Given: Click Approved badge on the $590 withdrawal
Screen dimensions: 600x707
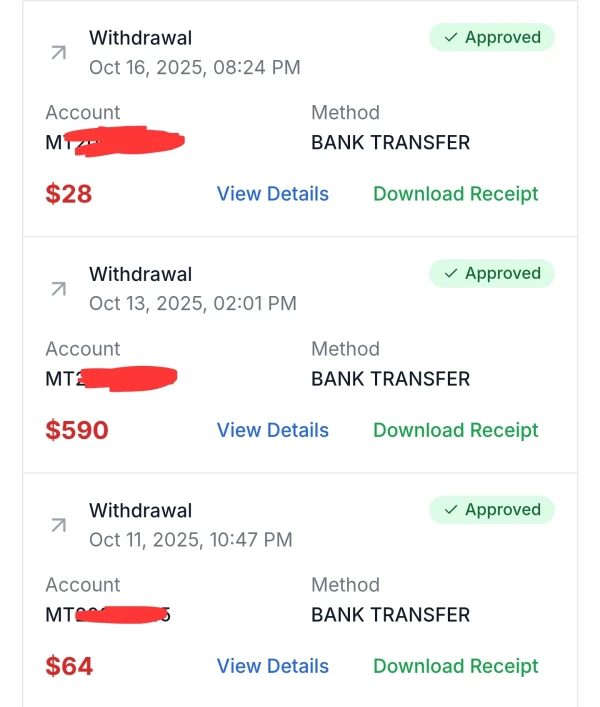Looking at the screenshot, I should point(492,274).
